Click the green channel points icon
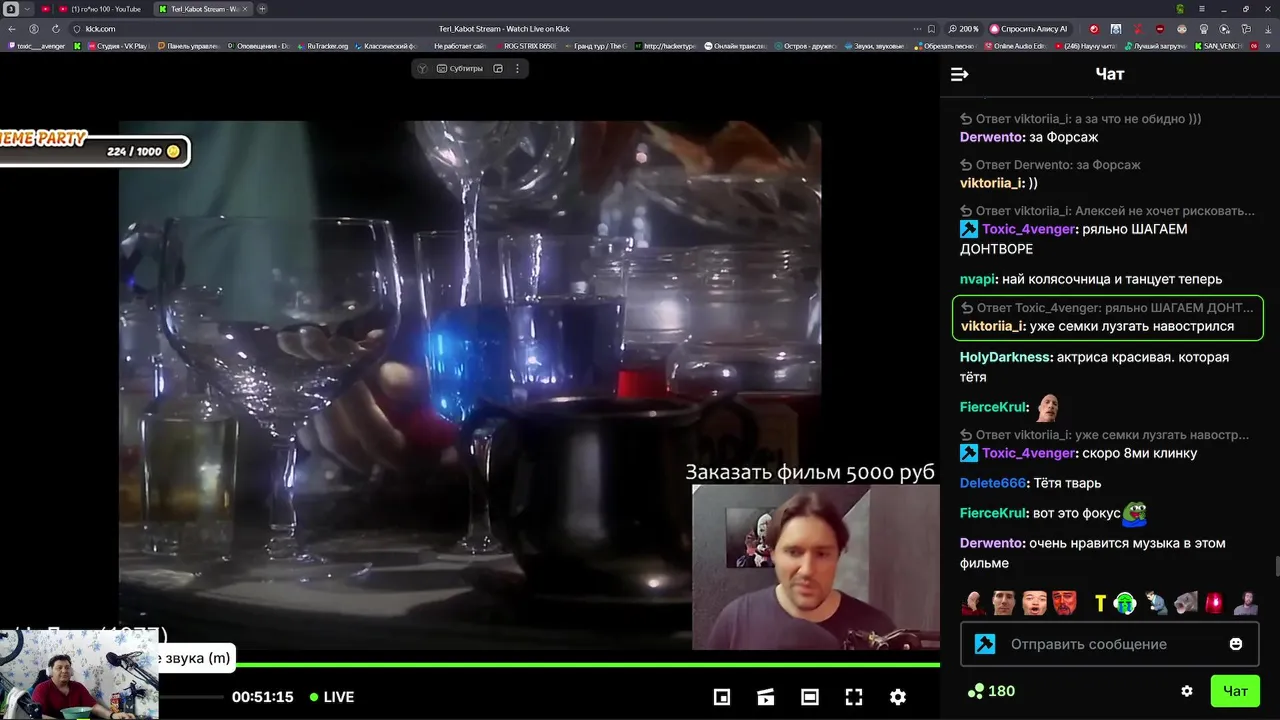Screen dimensions: 1280x720 coord(976,691)
